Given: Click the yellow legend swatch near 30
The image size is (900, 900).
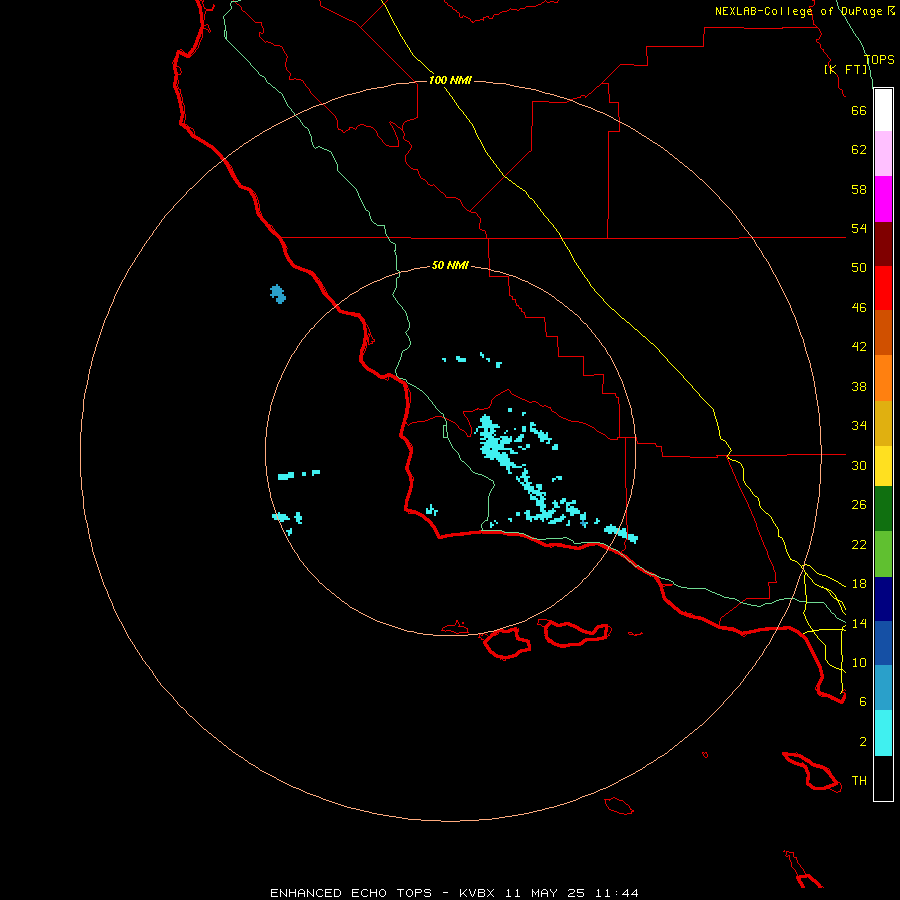Looking at the screenshot, I should pyautogui.click(x=883, y=465).
